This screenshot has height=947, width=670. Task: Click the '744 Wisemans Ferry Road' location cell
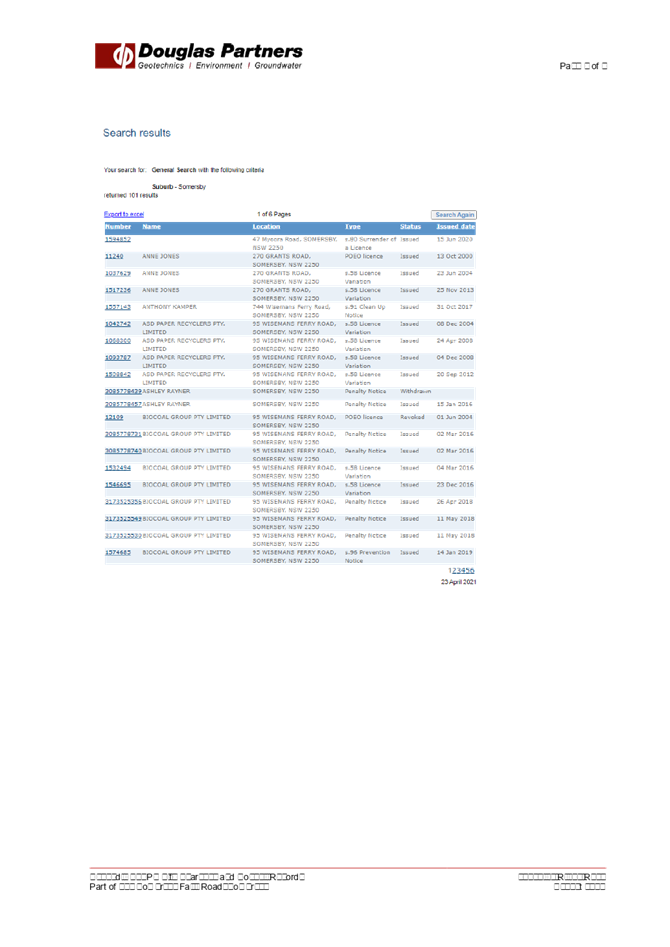point(291,312)
